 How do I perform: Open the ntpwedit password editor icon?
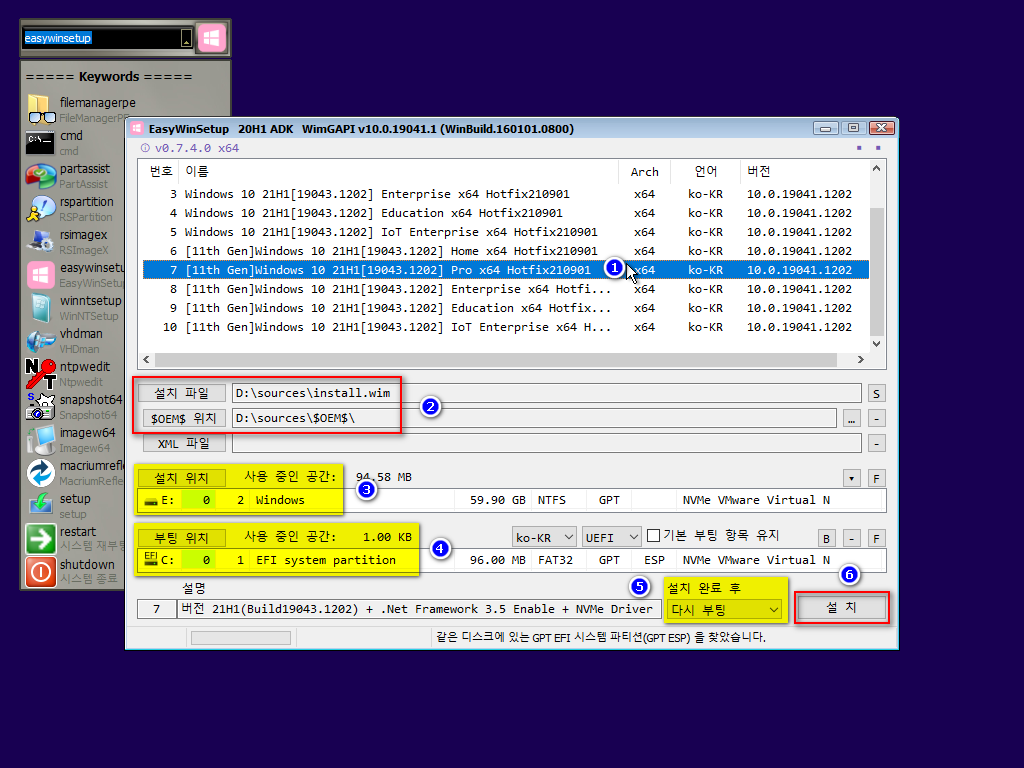(40, 374)
